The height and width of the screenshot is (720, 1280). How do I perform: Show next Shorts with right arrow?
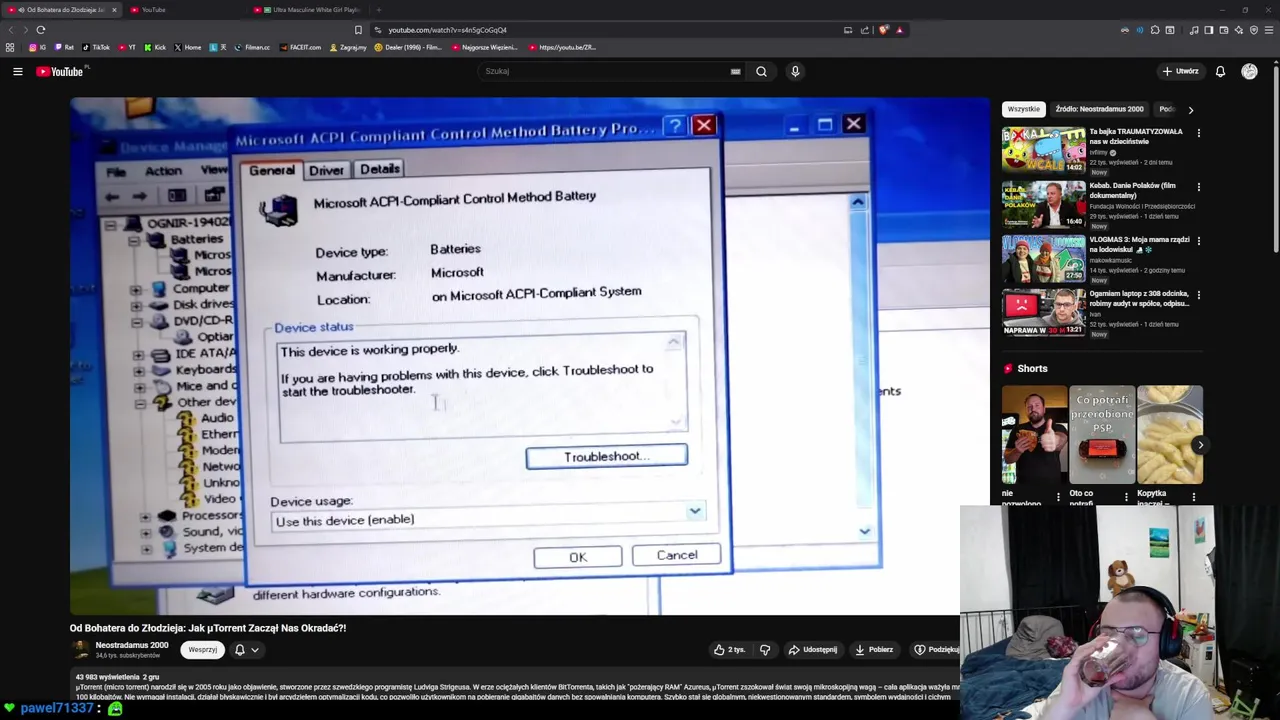pos(1200,445)
